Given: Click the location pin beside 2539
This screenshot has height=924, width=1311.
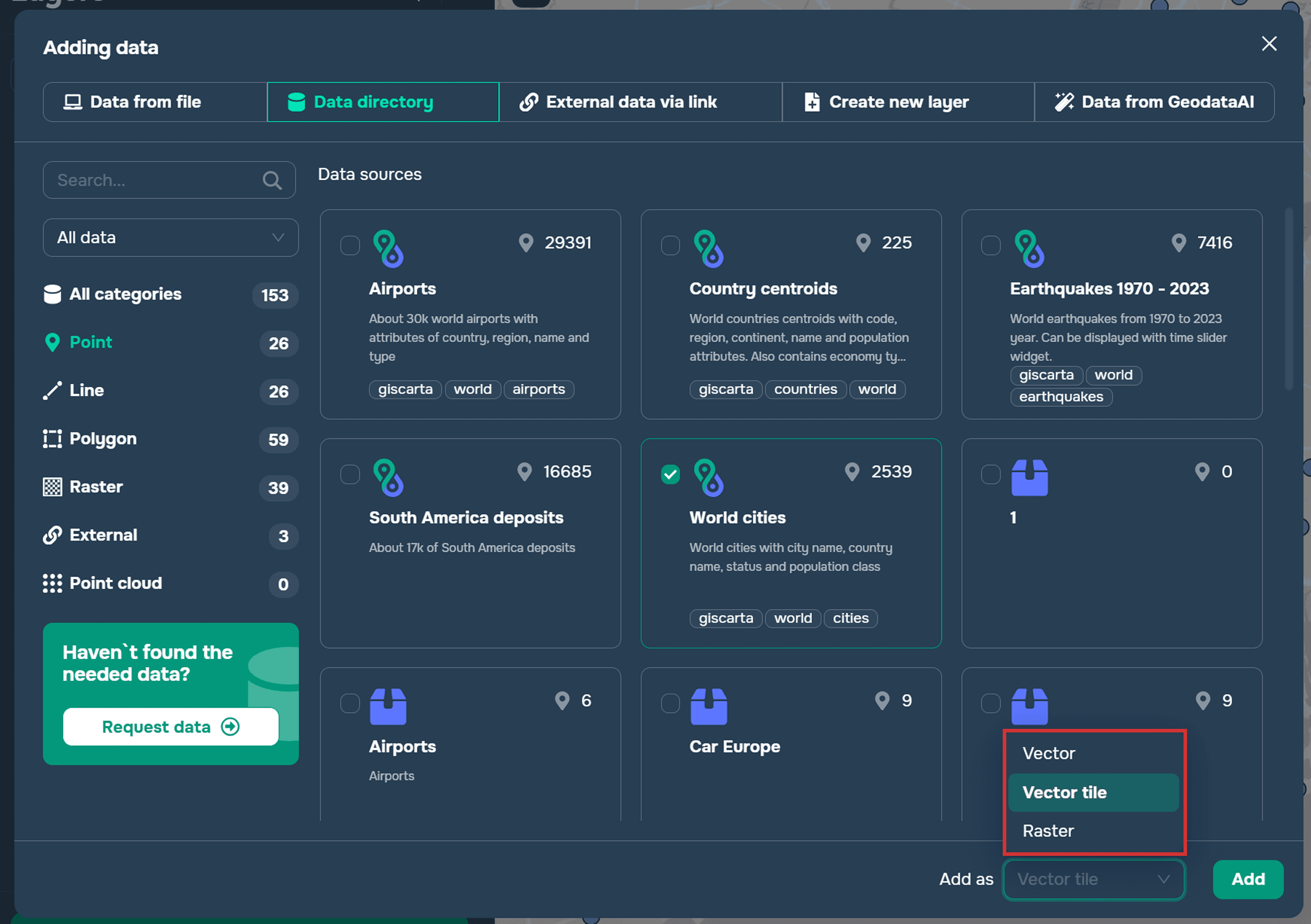Looking at the screenshot, I should pyautogui.click(x=852, y=472).
